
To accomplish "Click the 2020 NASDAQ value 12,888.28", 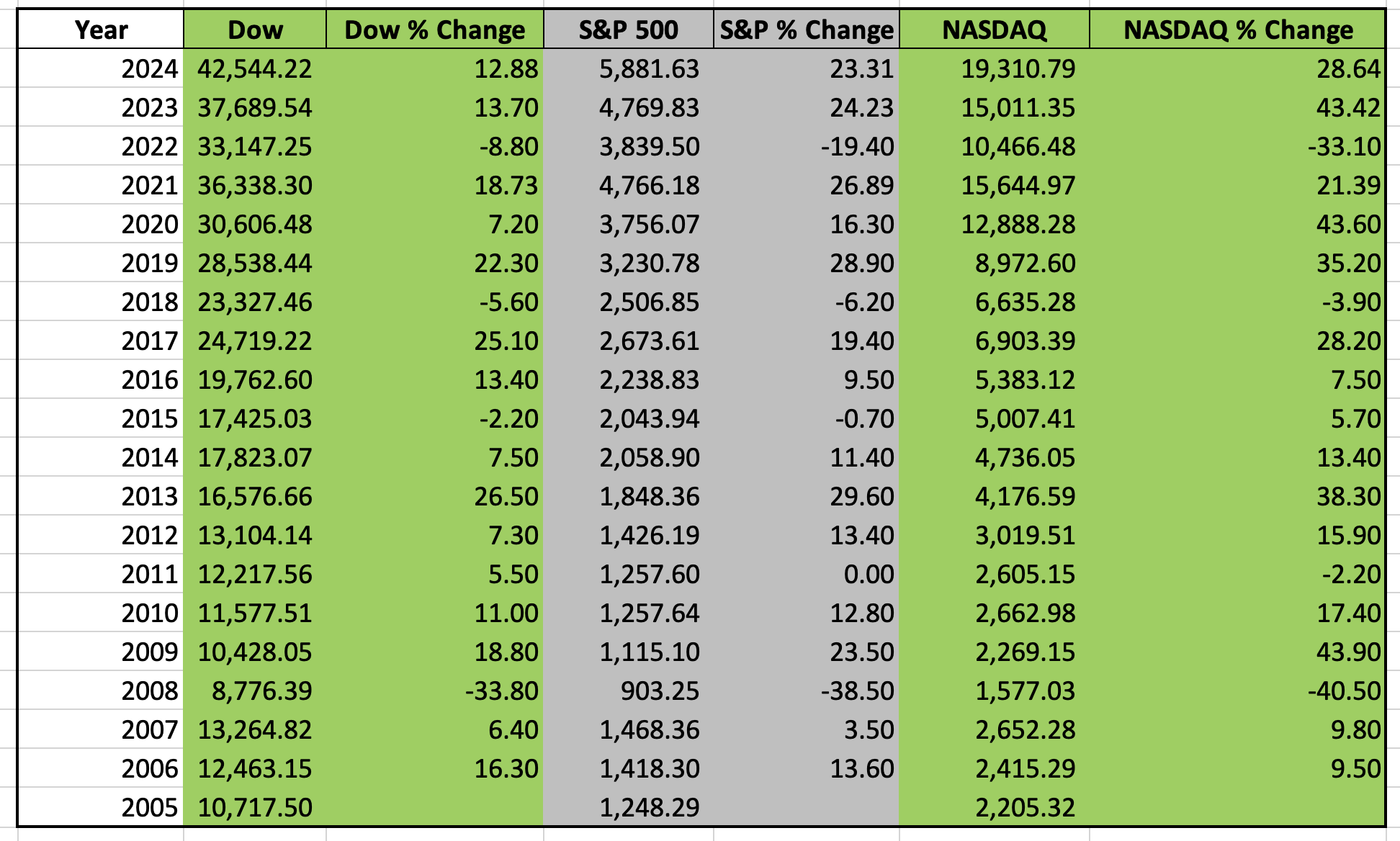I will 995,224.
